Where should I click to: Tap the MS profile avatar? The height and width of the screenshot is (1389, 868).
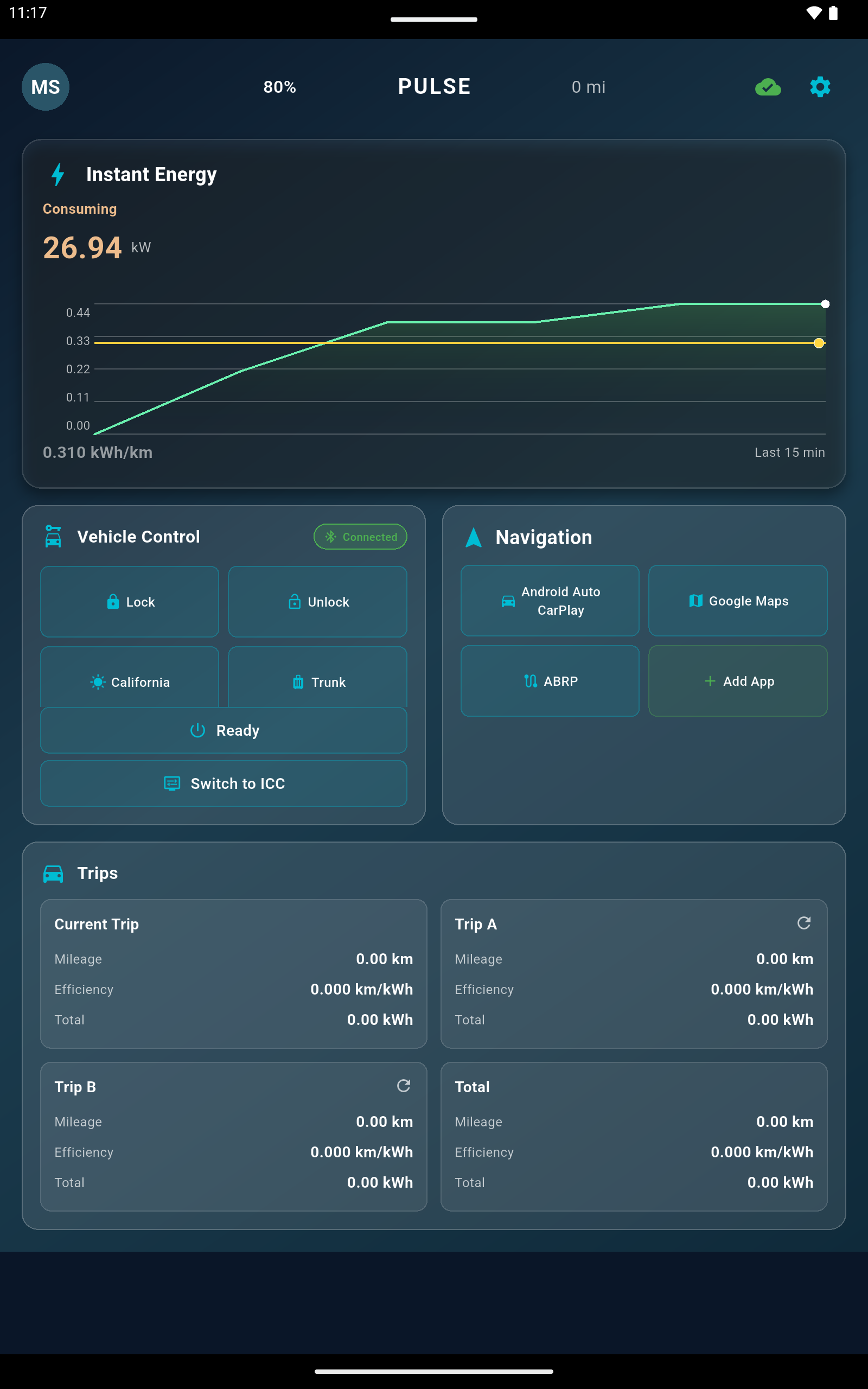tap(46, 87)
